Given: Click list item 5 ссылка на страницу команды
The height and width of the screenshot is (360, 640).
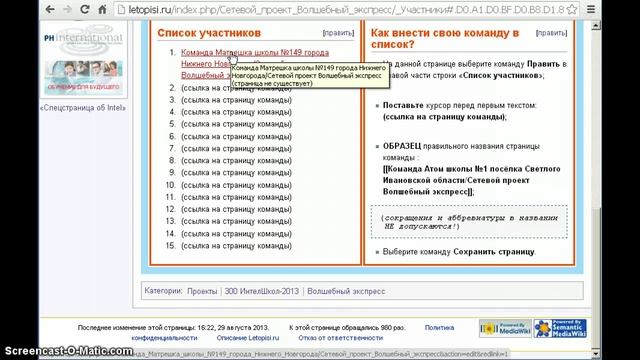Looking at the screenshot, I should pos(236,124).
